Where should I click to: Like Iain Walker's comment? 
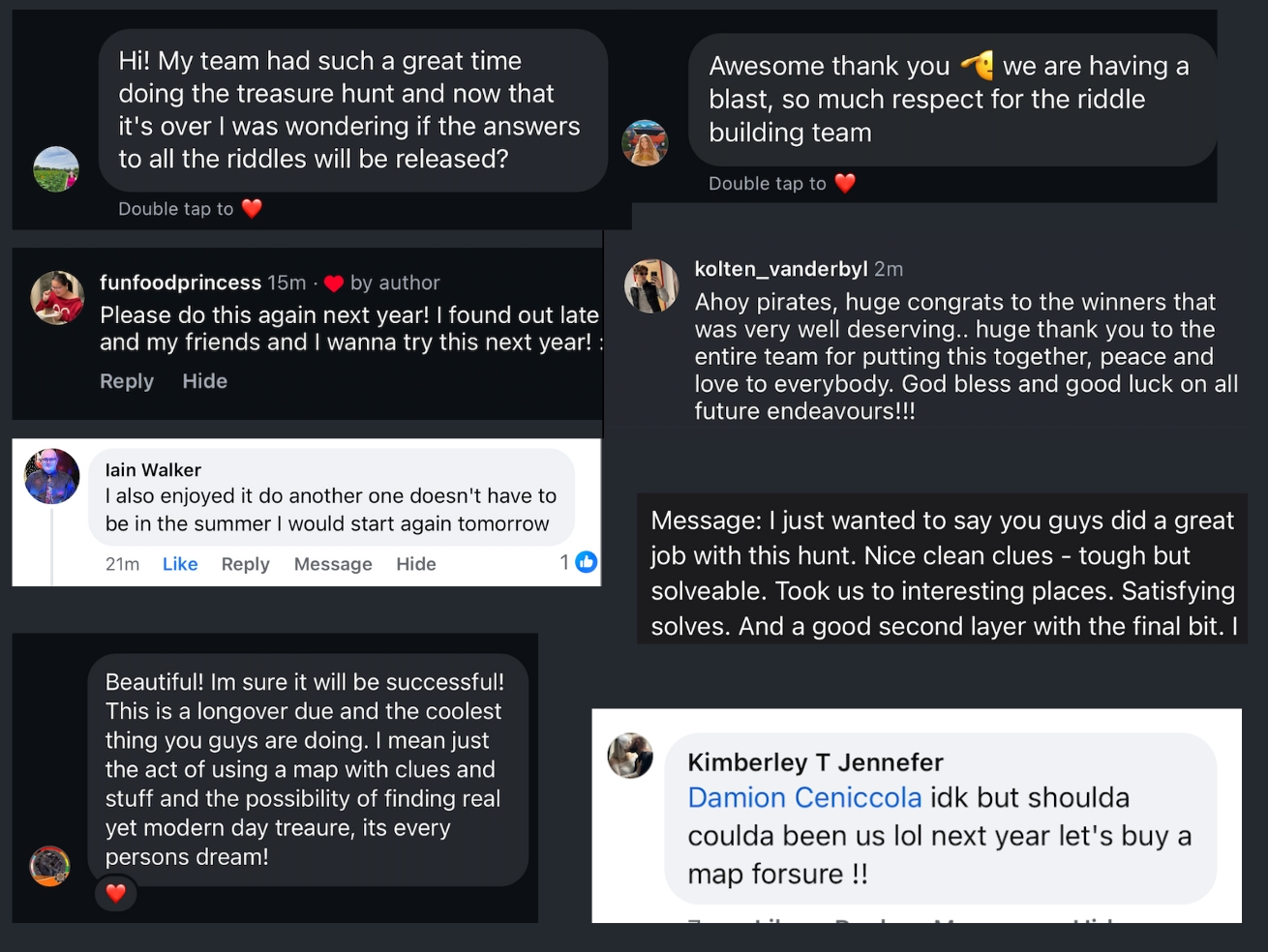click(180, 564)
